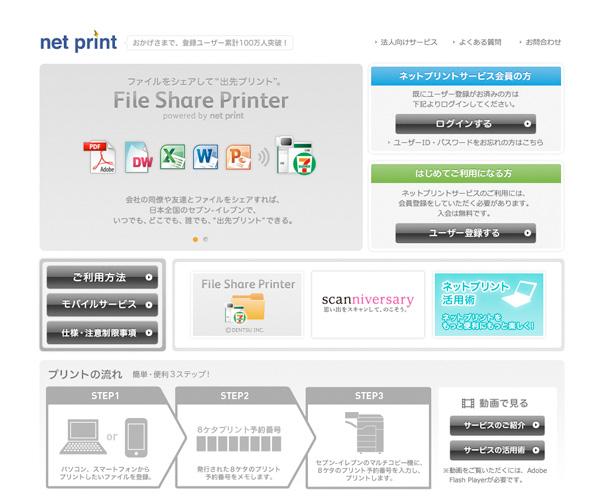Viewport: 600px width, 503px height.
Task: Click the はじめてご利用になる方 header
Action: 466,173
